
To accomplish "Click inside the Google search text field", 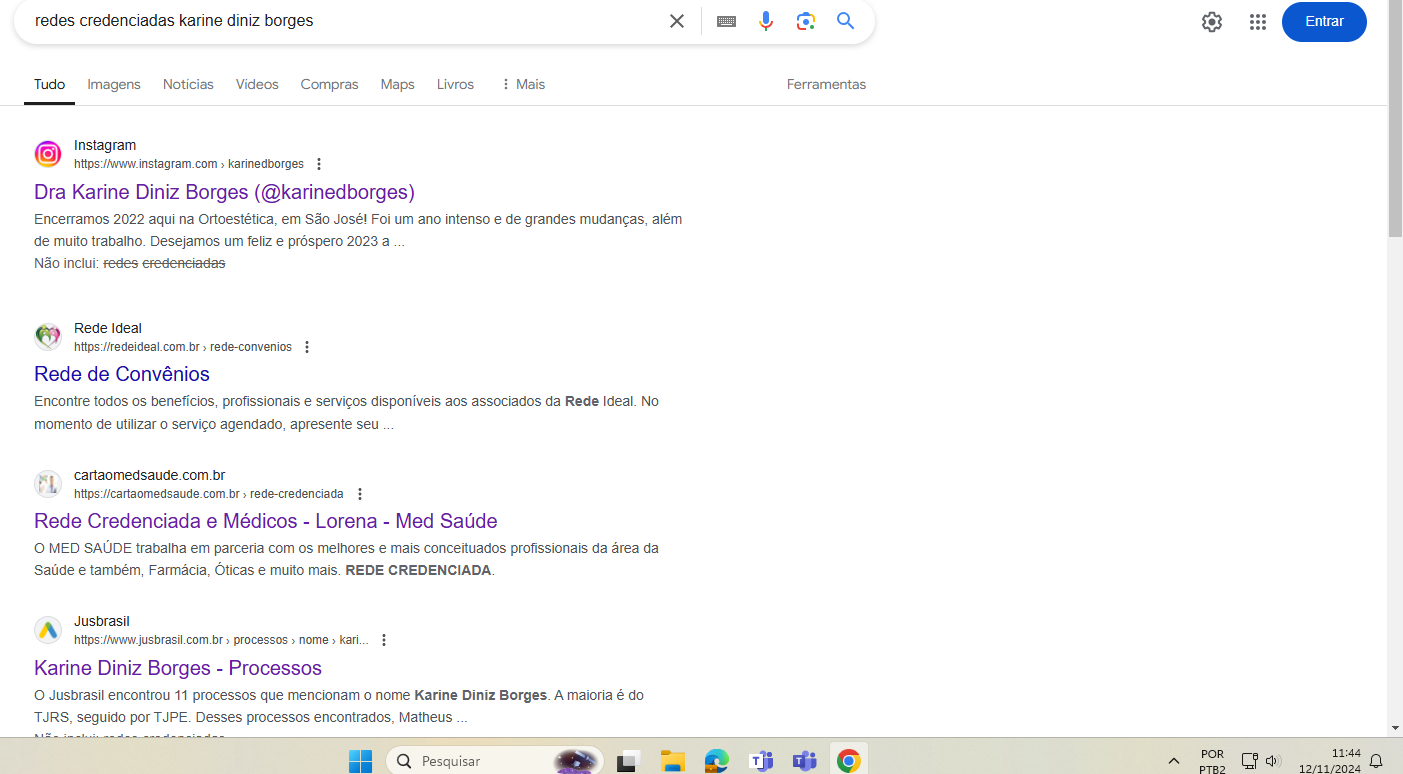I will click(x=340, y=21).
